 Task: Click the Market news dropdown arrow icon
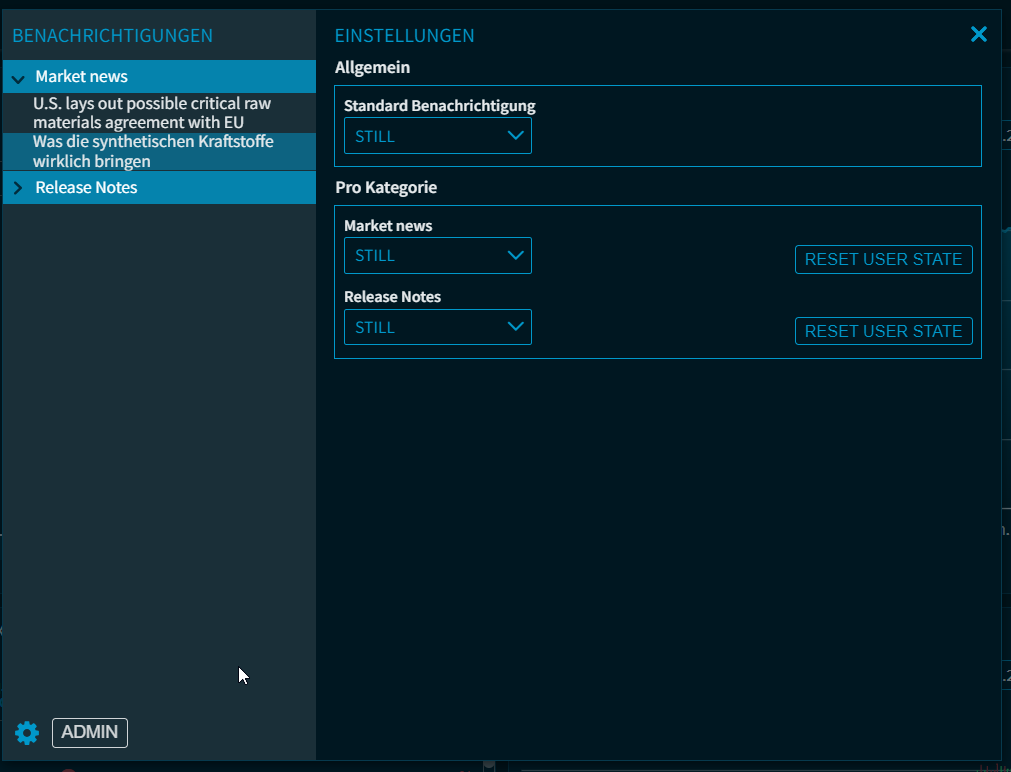(516, 256)
